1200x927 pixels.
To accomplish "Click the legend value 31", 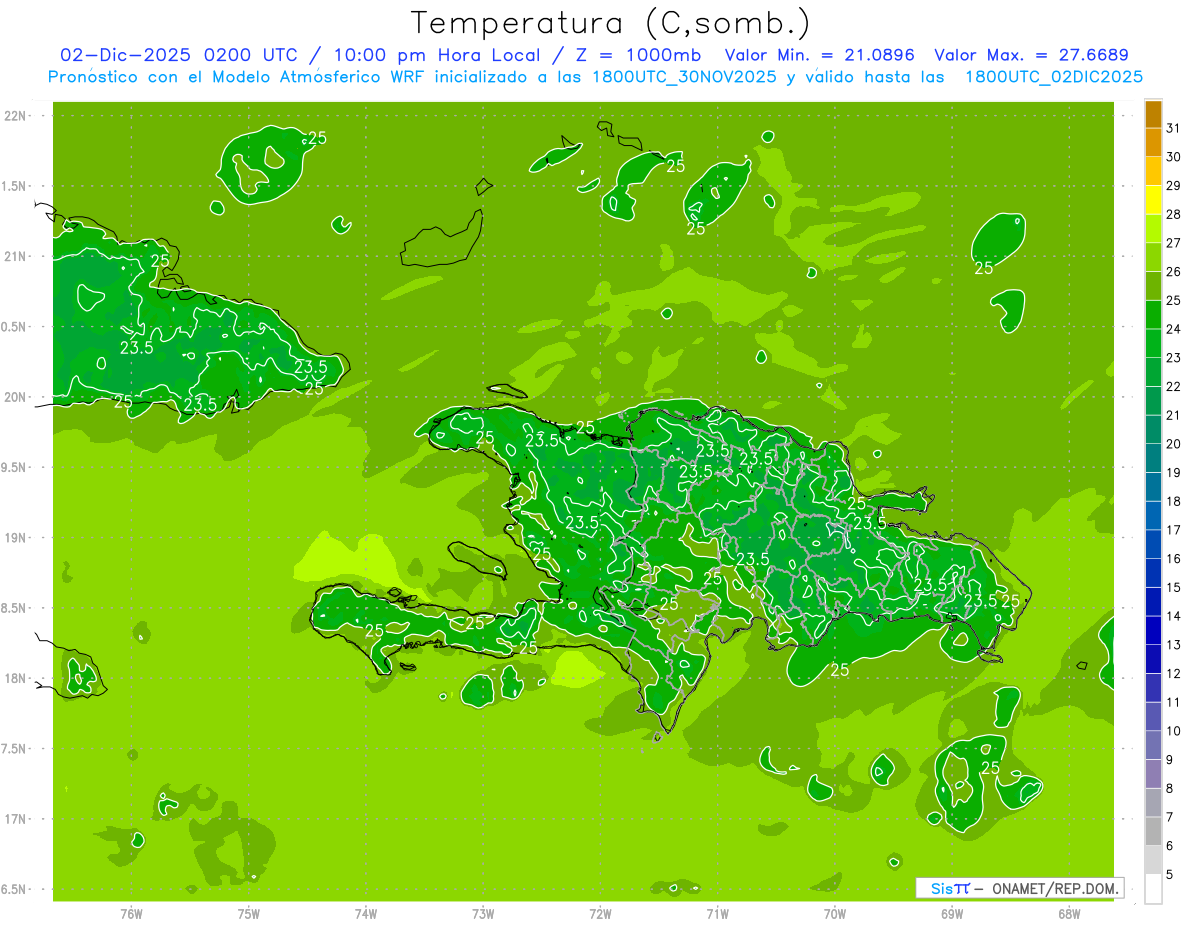I will pos(1173,128).
